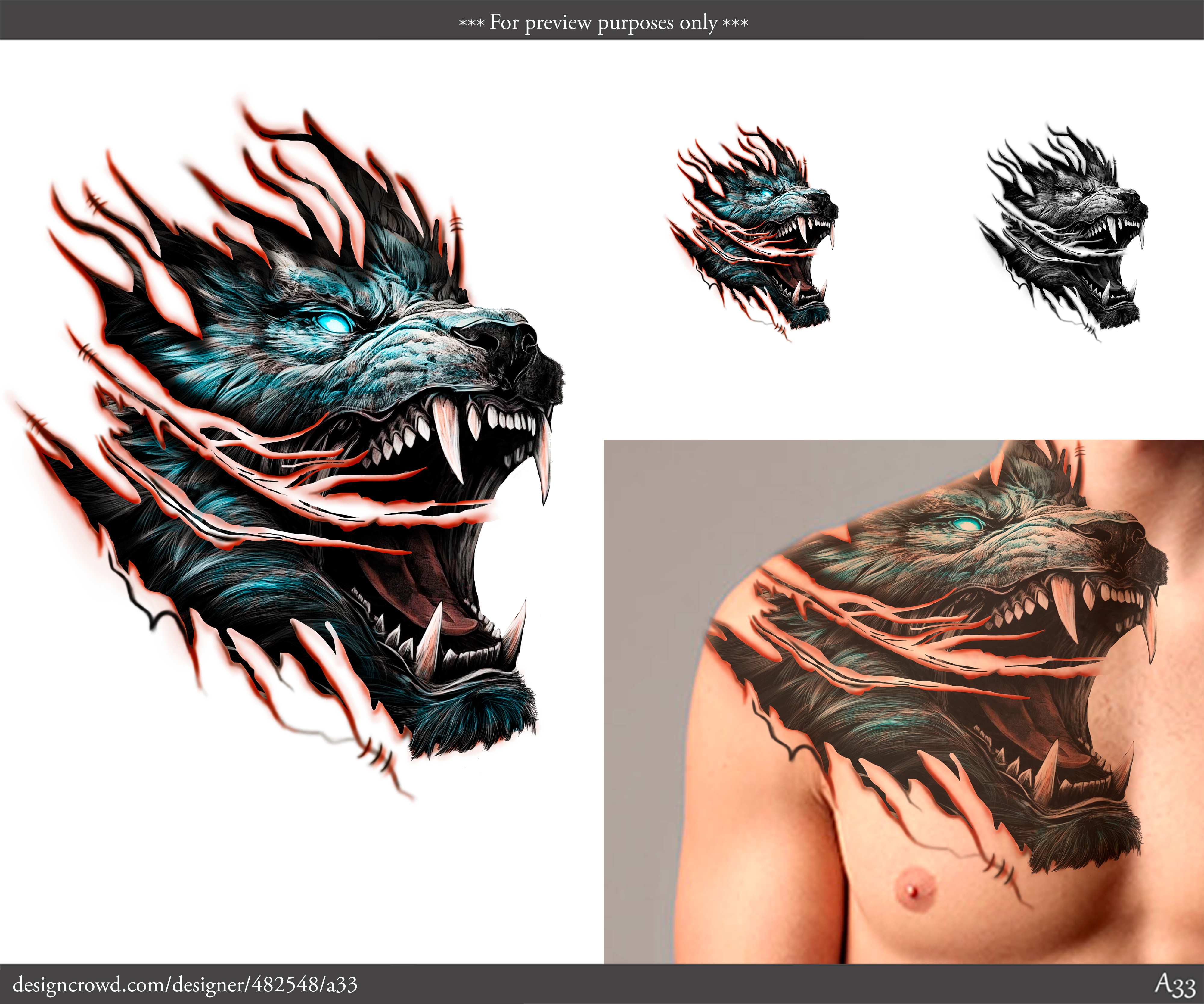Image resolution: width=1204 pixels, height=1004 pixels.
Task: Click the preview purposes only header banner
Action: click(x=602, y=23)
